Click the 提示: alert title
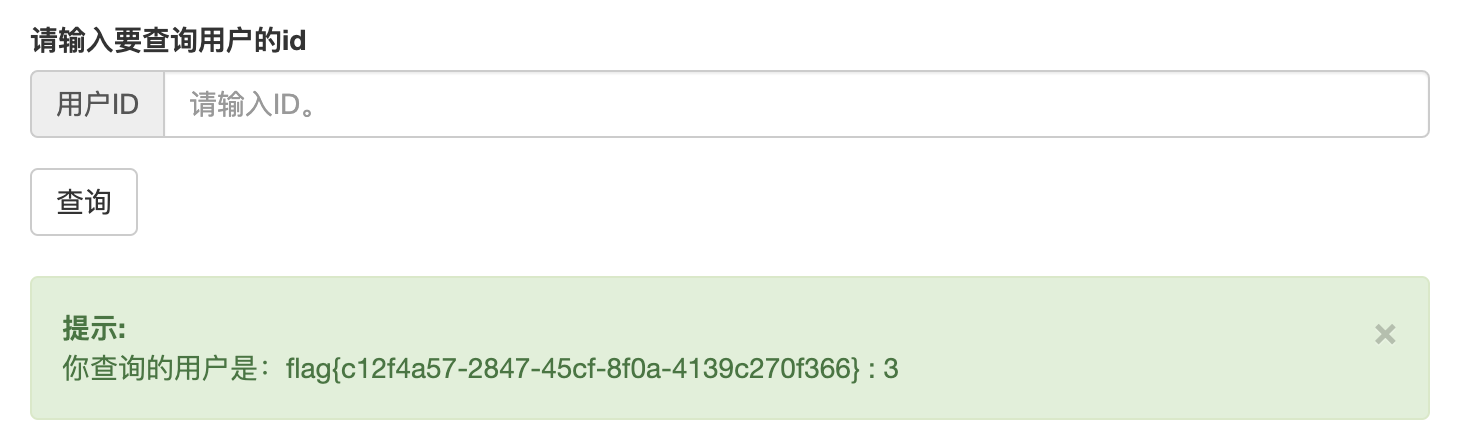This screenshot has width=1482, height=444. [93, 328]
